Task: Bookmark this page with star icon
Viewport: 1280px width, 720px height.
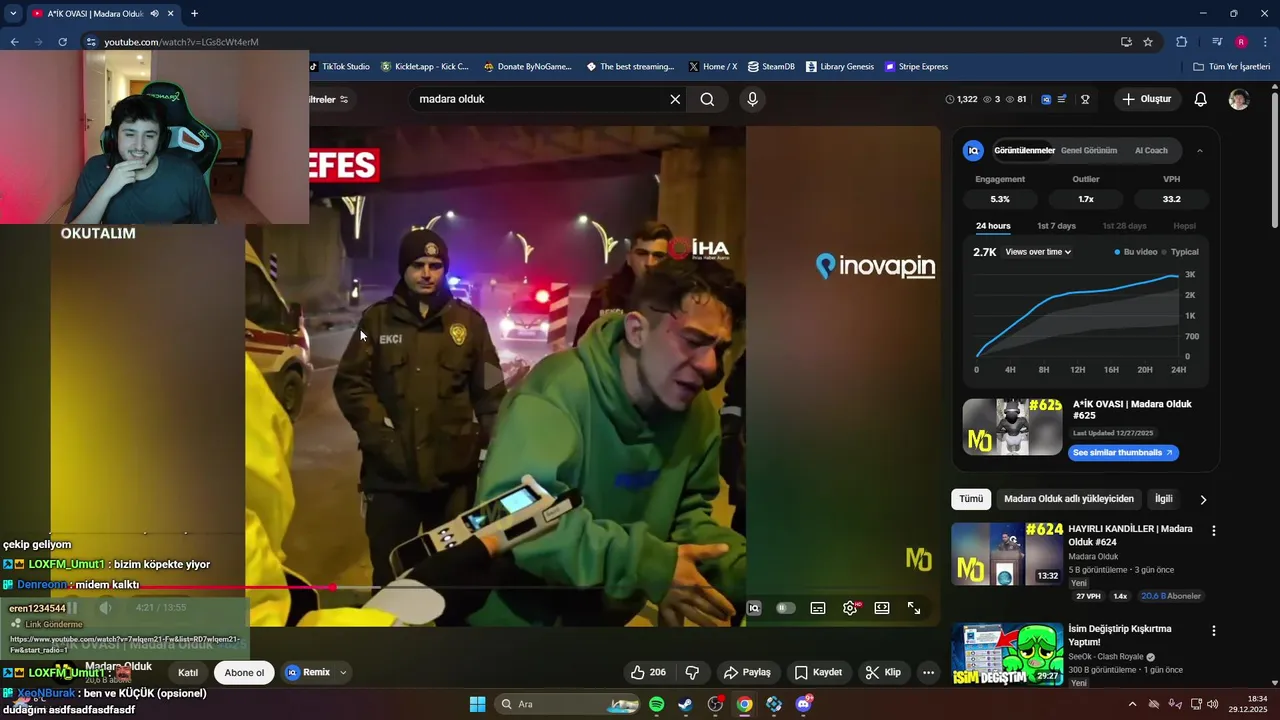Action: (x=1148, y=42)
